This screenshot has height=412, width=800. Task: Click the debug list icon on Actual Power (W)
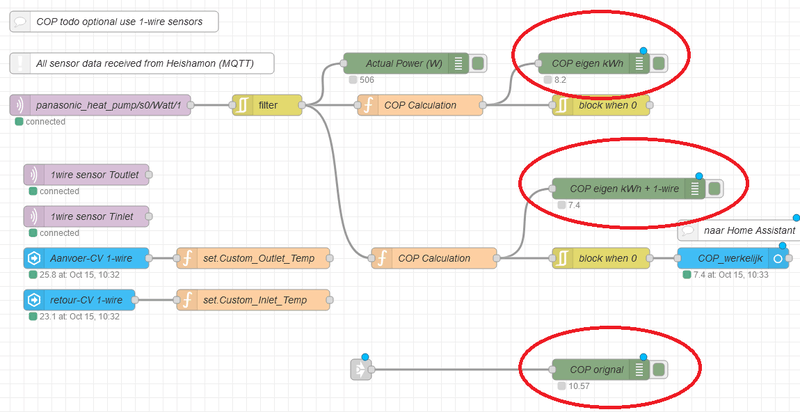pos(459,63)
